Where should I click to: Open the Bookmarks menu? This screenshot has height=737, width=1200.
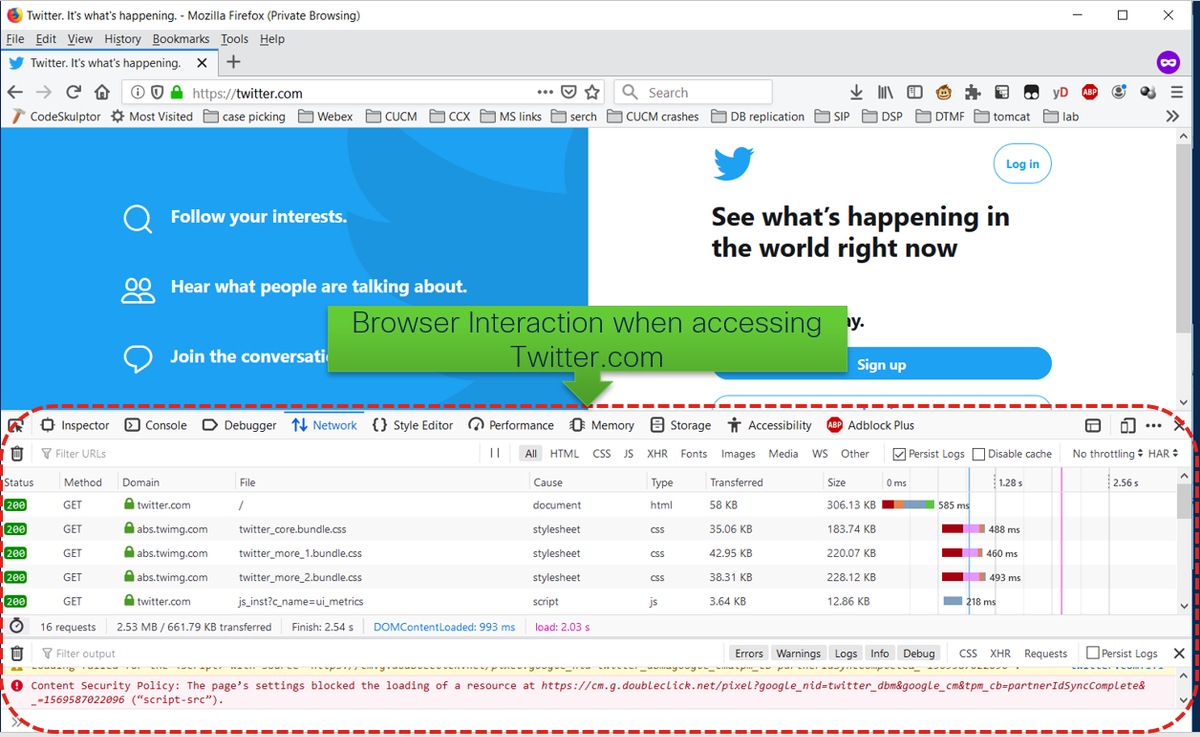click(181, 39)
